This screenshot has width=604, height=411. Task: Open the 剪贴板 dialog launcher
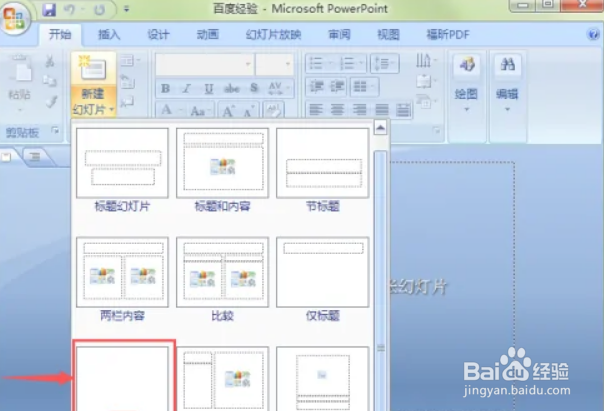tap(55, 131)
